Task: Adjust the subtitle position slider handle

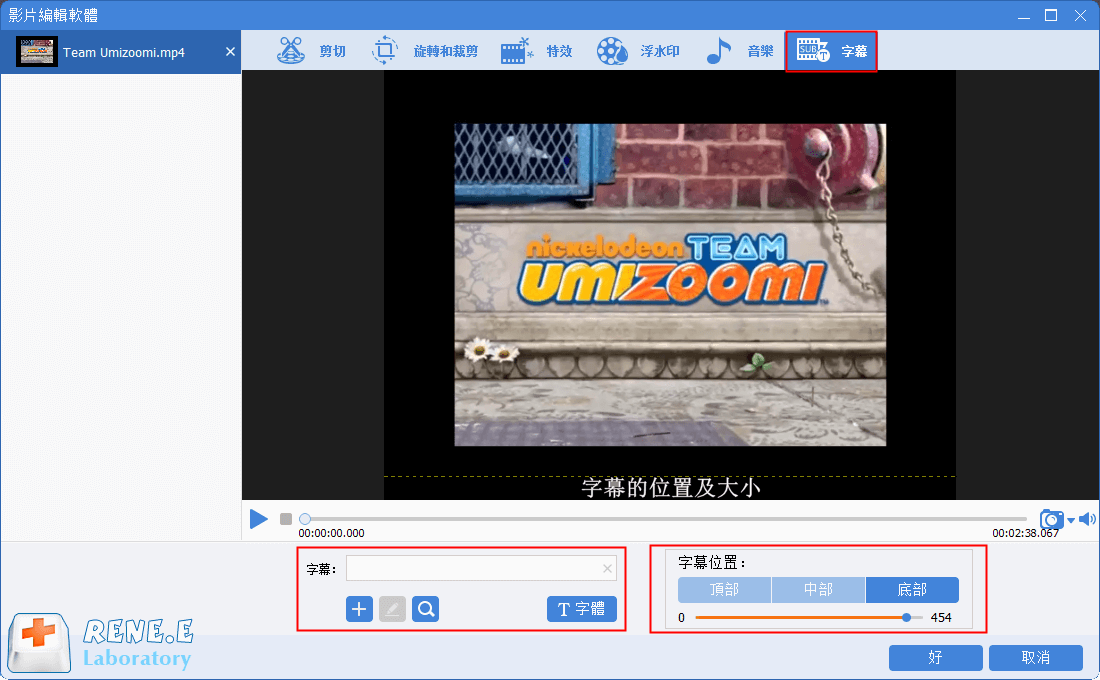Action: 906,618
